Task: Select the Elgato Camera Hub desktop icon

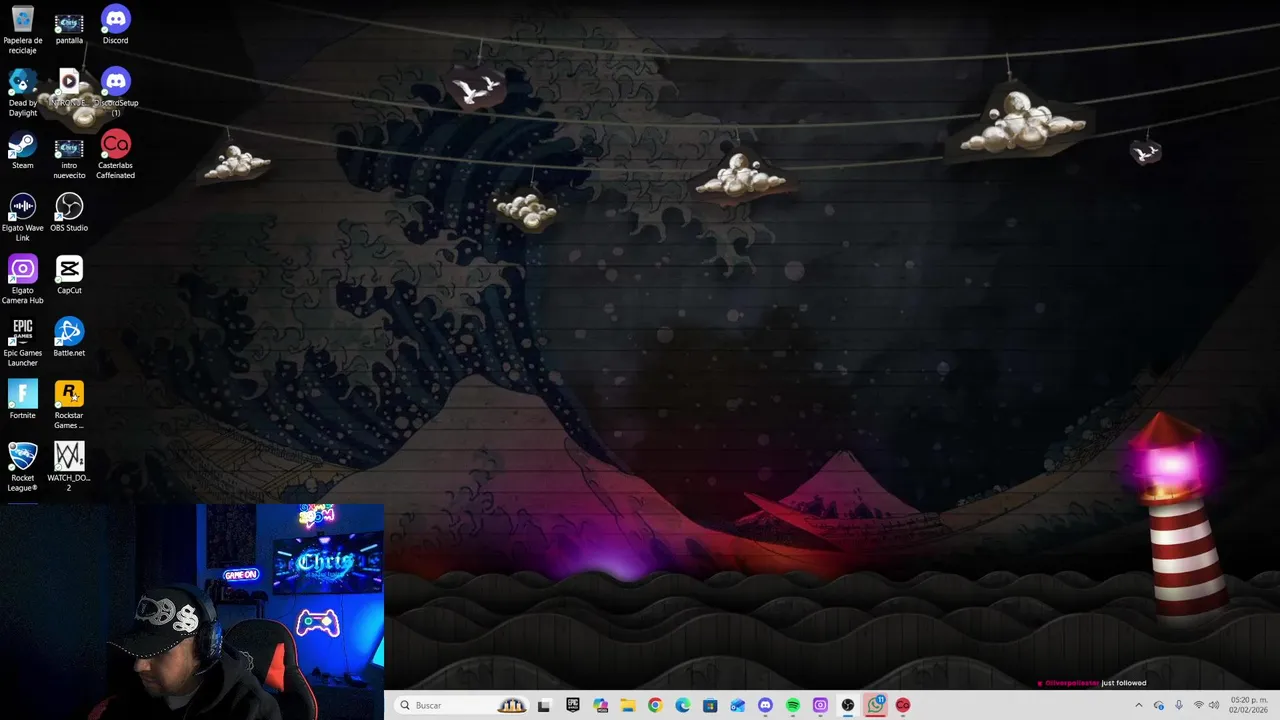Action: click(x=22, y=280)
